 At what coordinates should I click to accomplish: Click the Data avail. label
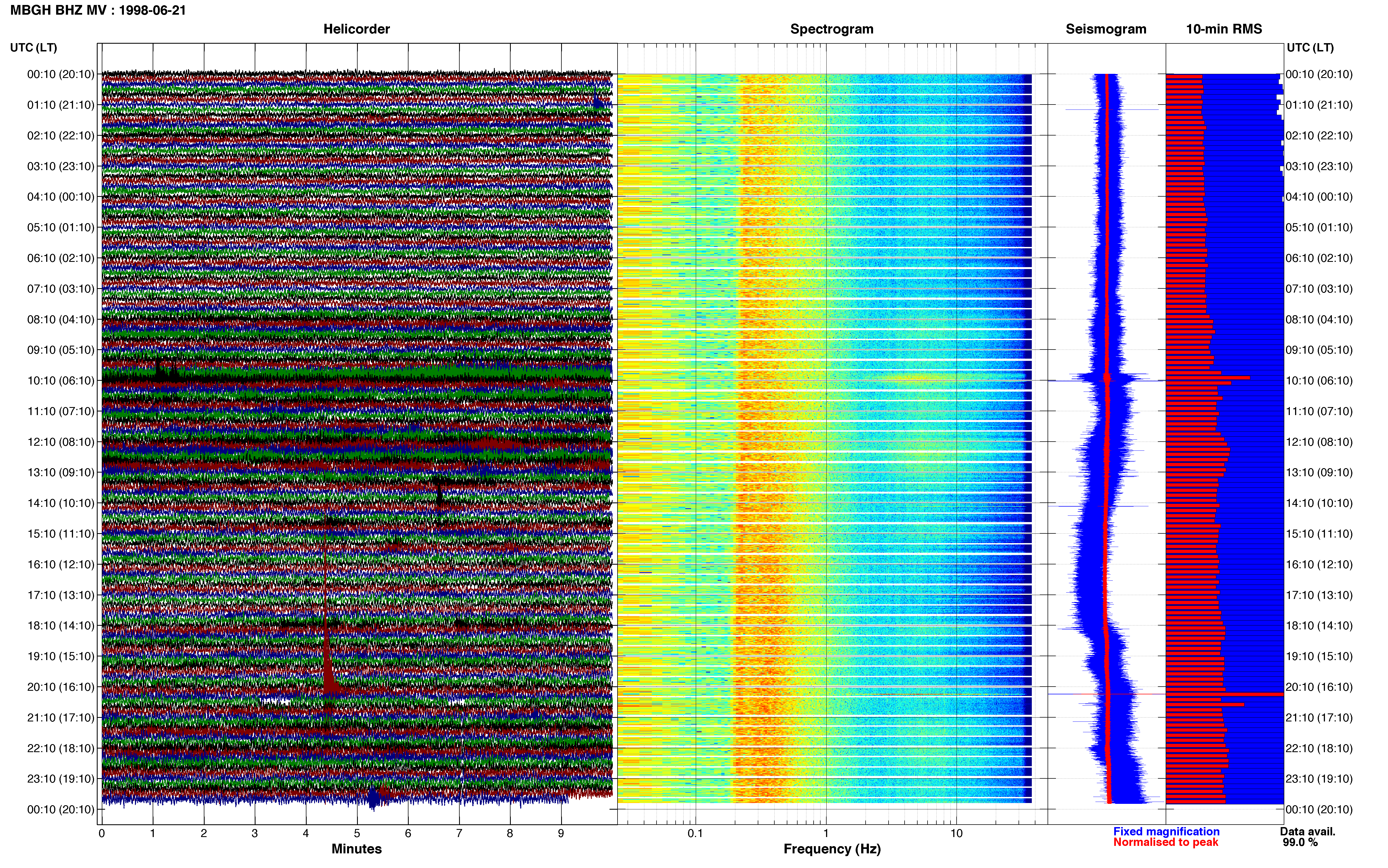coord(1308,831)
